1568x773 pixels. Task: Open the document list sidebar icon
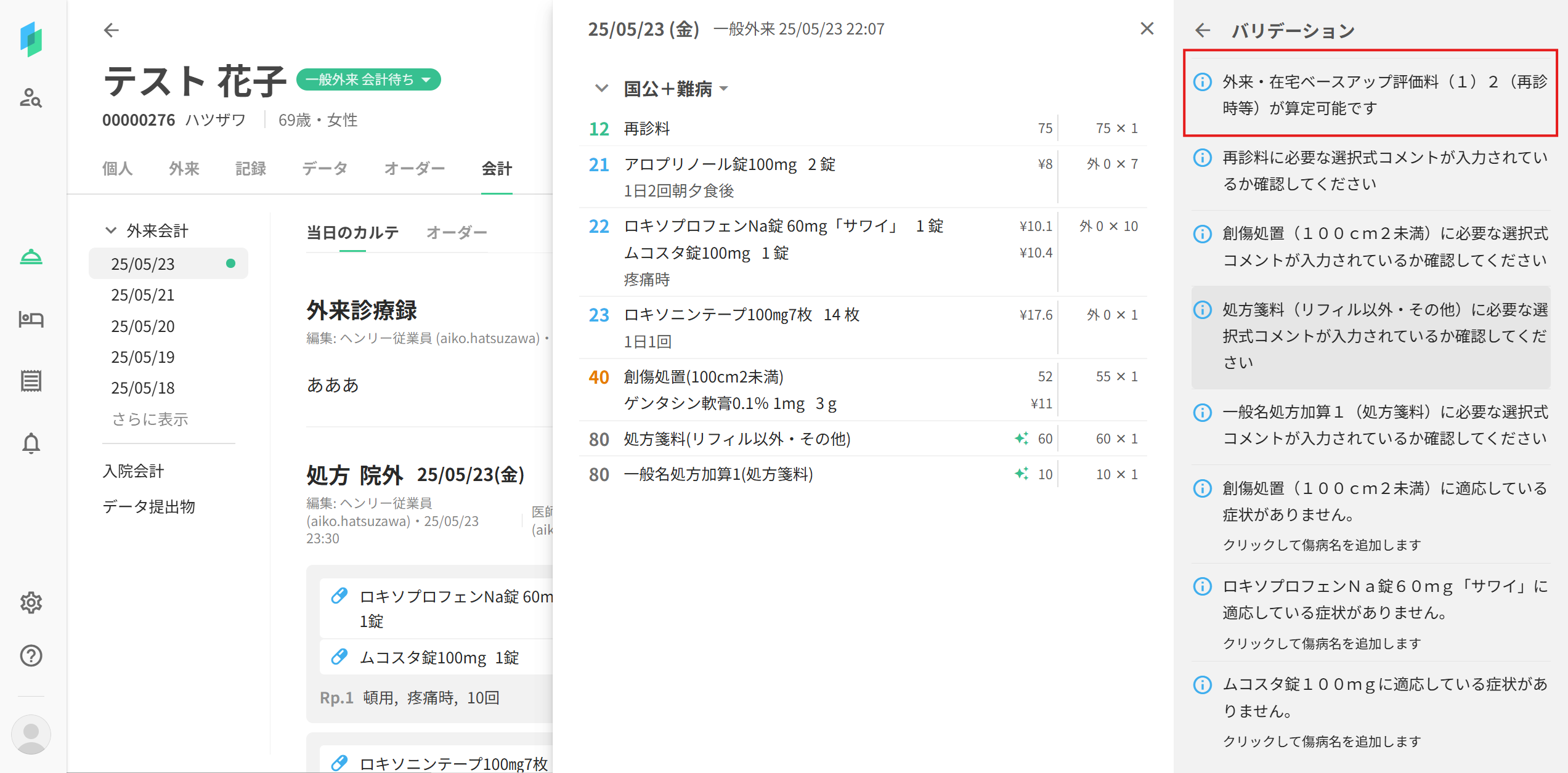(x=31, y=381)
